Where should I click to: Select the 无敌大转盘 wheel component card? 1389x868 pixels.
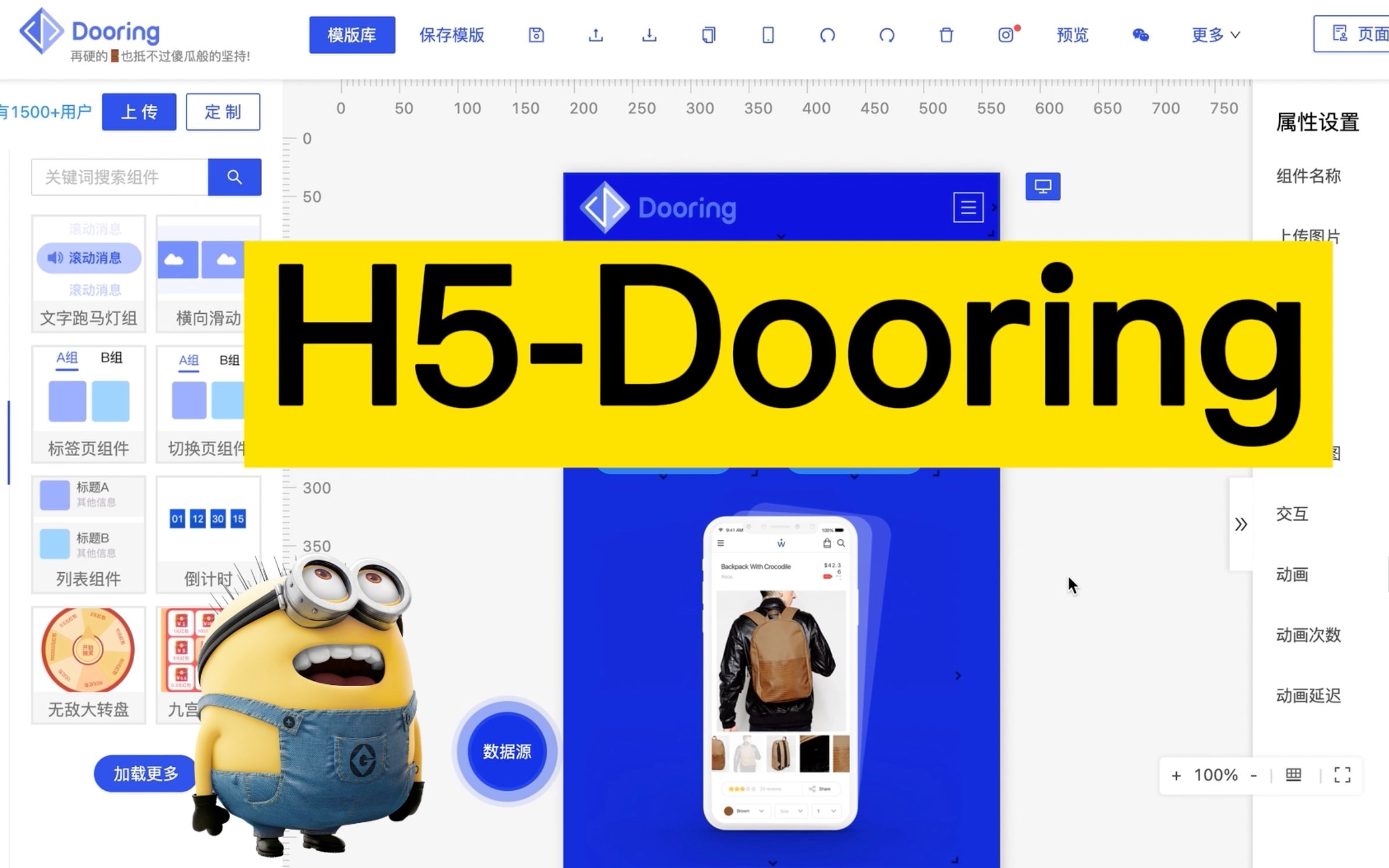tap(88, 665)
